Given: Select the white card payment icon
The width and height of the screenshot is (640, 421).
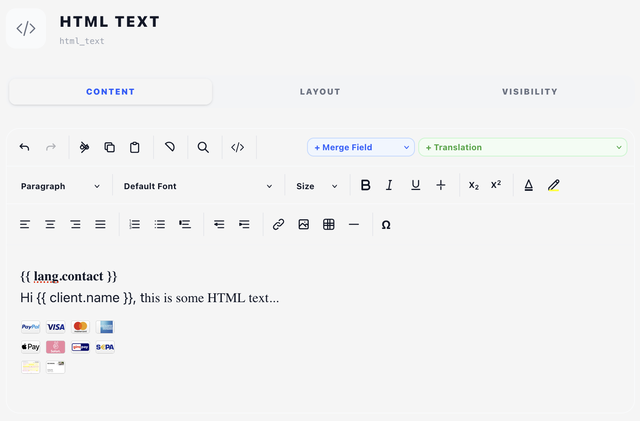Looking at the screenshot, I should pos(56,367).
